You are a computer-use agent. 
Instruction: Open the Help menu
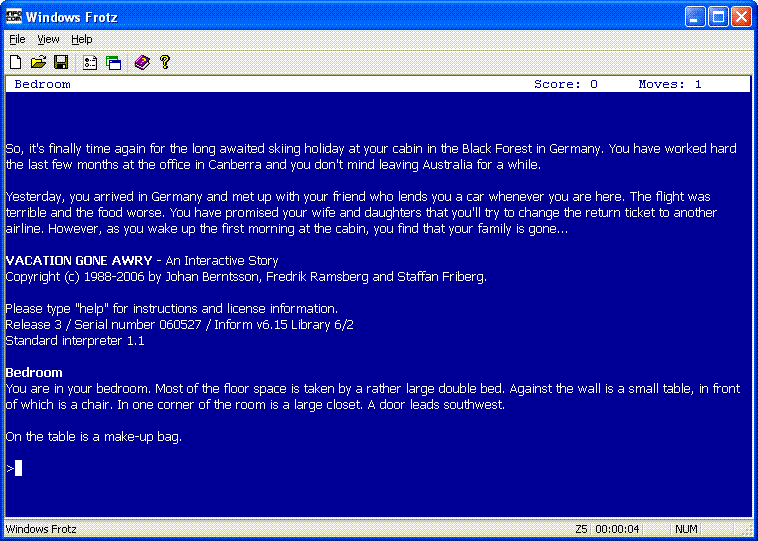coord(82,39)
